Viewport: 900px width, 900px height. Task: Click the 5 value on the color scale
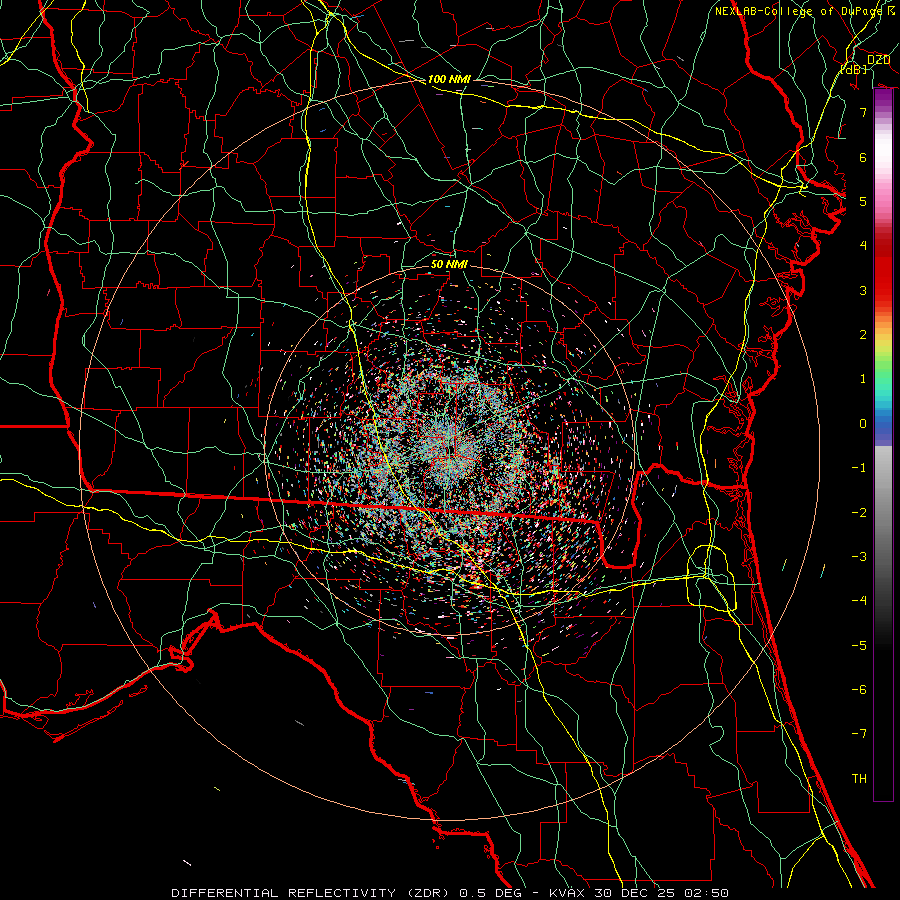click(863, 201)
